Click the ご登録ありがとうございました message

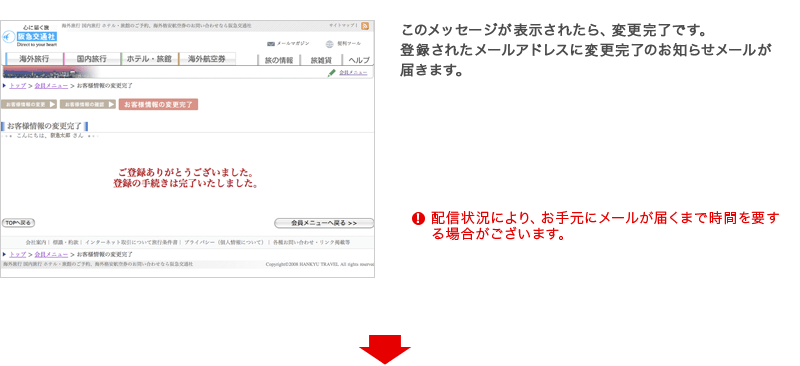click(x=186, y=174)
